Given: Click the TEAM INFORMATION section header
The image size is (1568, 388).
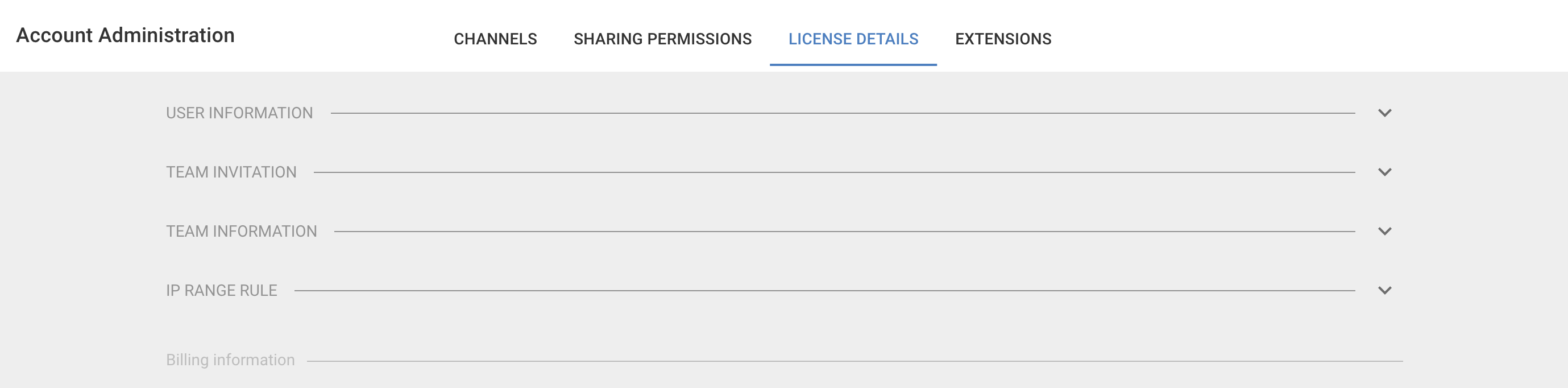Looking at the screenshot, I should click(241, 231).
